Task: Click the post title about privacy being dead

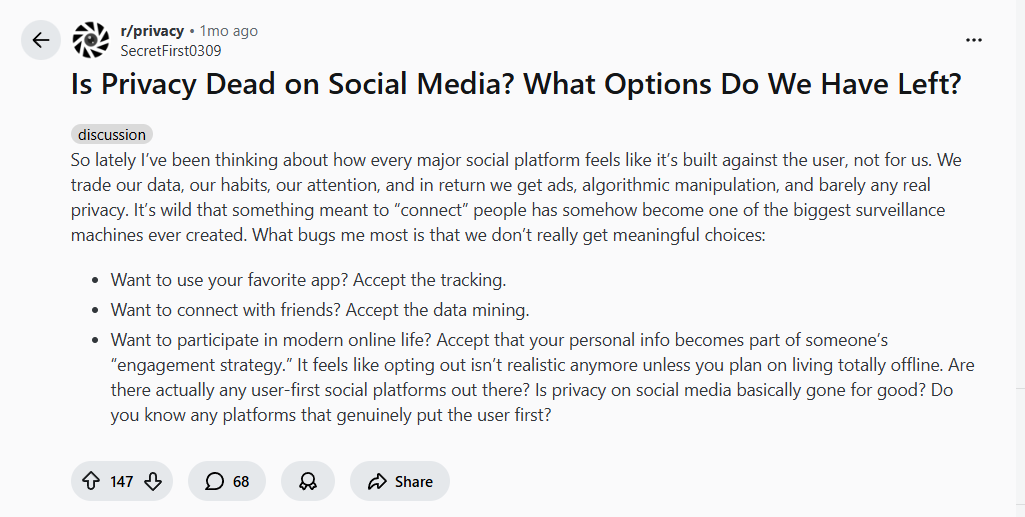Action: point(516,84)
